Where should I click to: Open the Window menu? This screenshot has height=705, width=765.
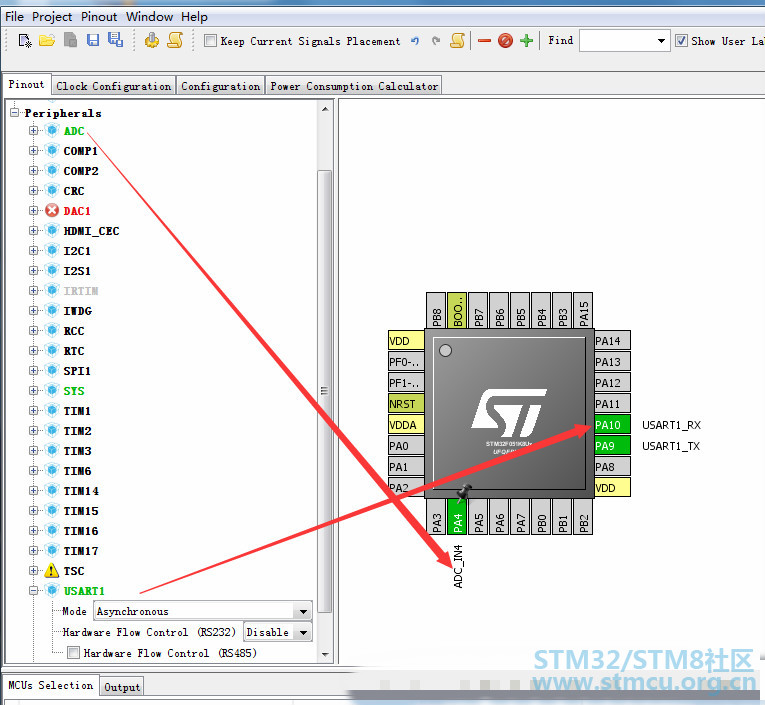click(x=149, y=17)
